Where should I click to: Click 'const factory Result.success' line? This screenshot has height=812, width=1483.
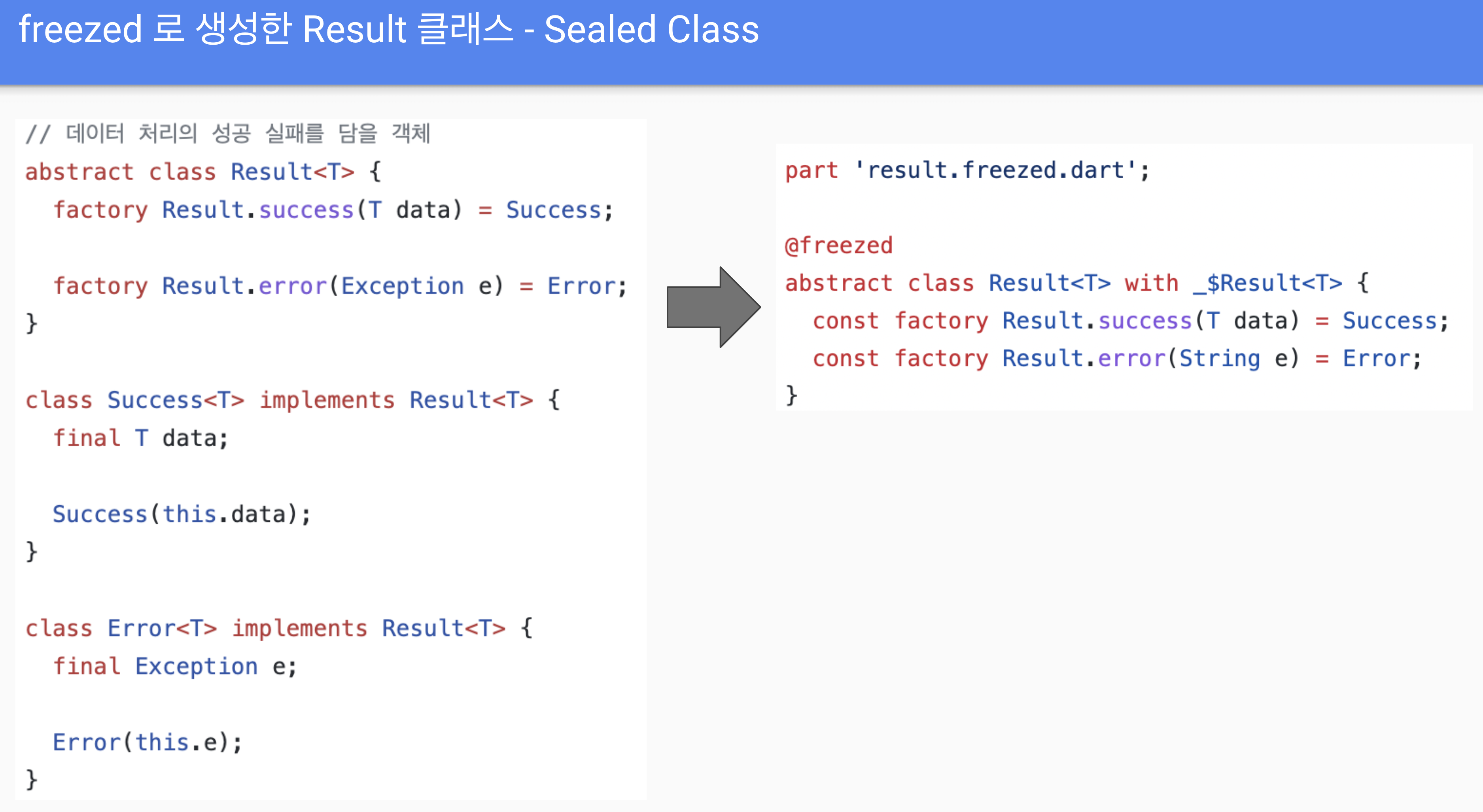point(1131,321)
